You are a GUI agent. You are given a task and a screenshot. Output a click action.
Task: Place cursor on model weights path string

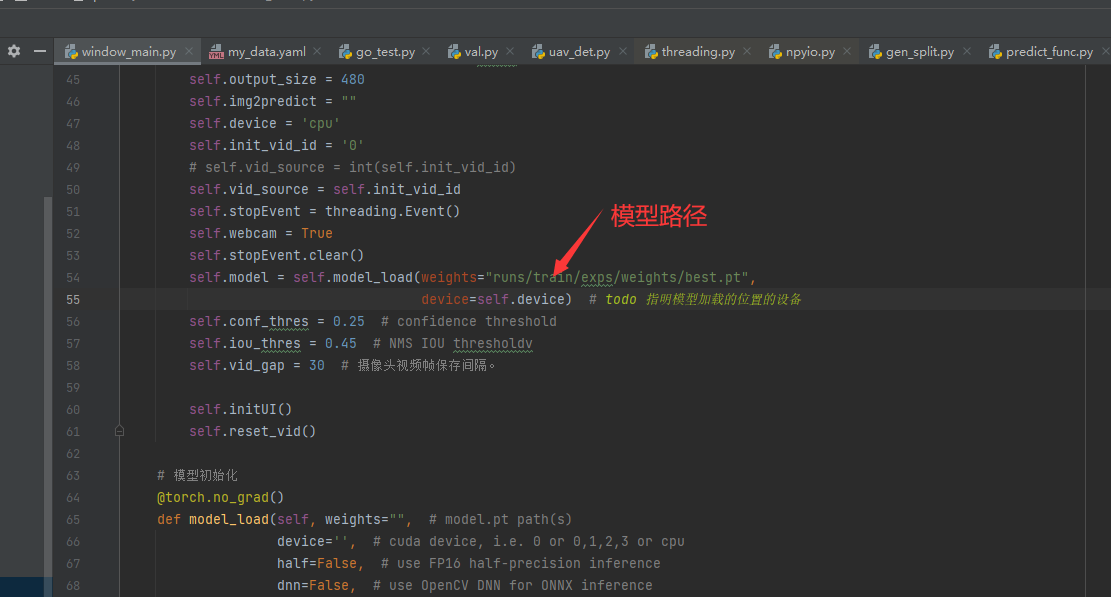point(619,278)
